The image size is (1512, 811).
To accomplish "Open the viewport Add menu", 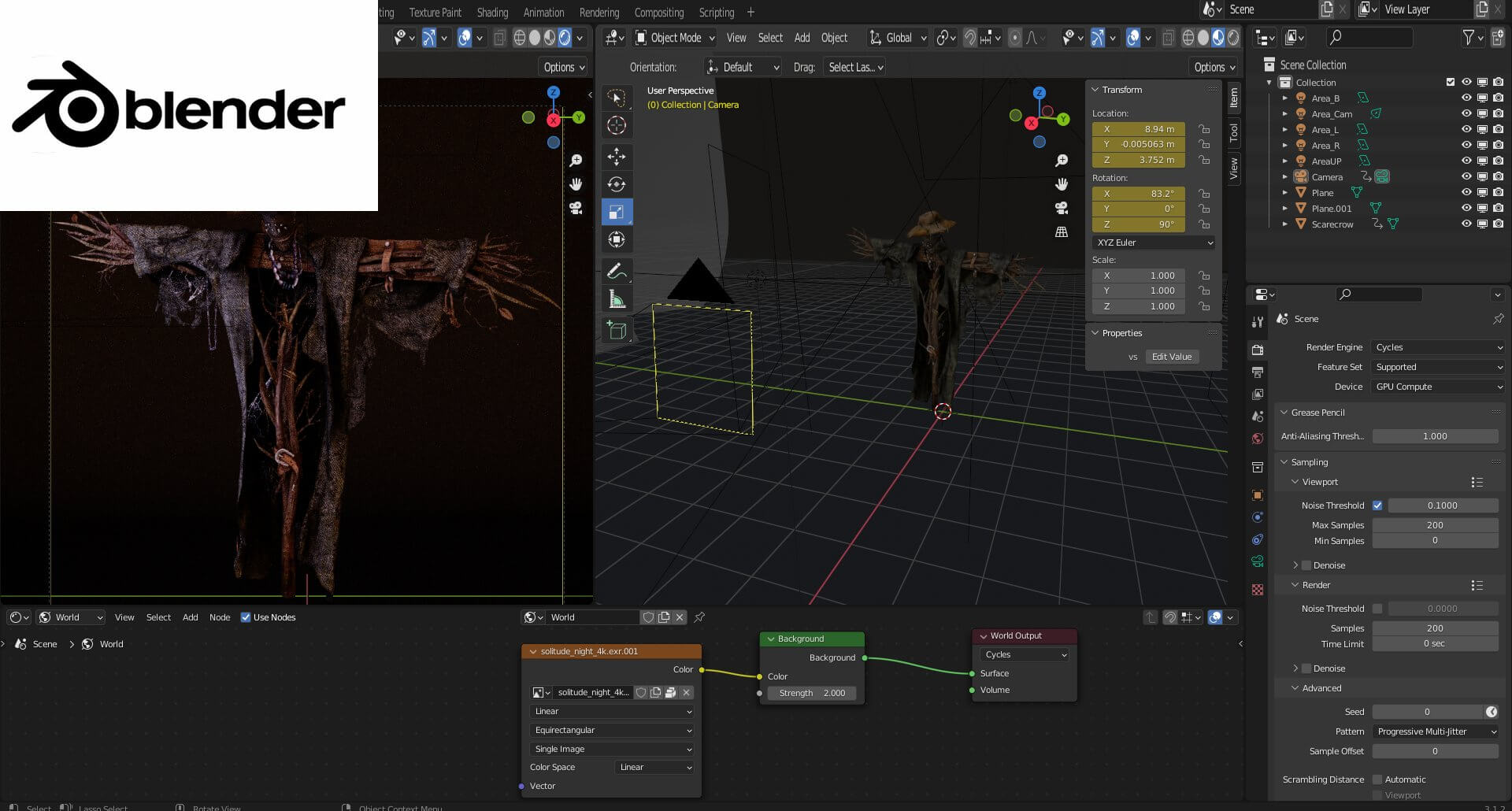I will (802, 38).
